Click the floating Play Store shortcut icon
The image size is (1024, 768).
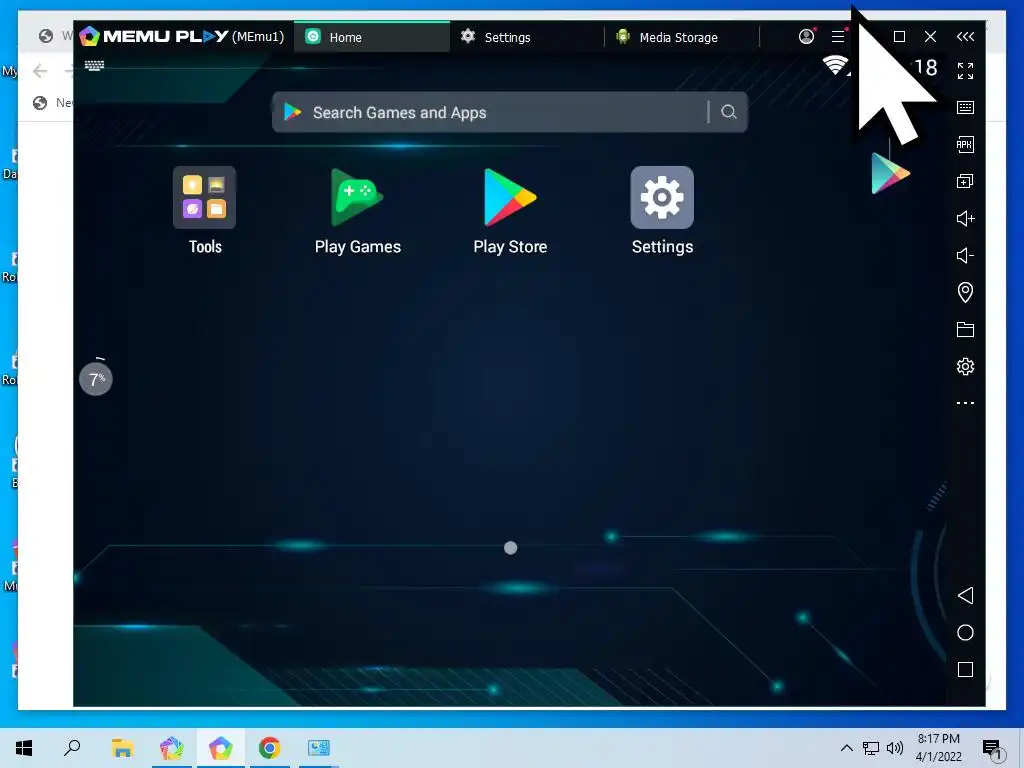point(890,173)
